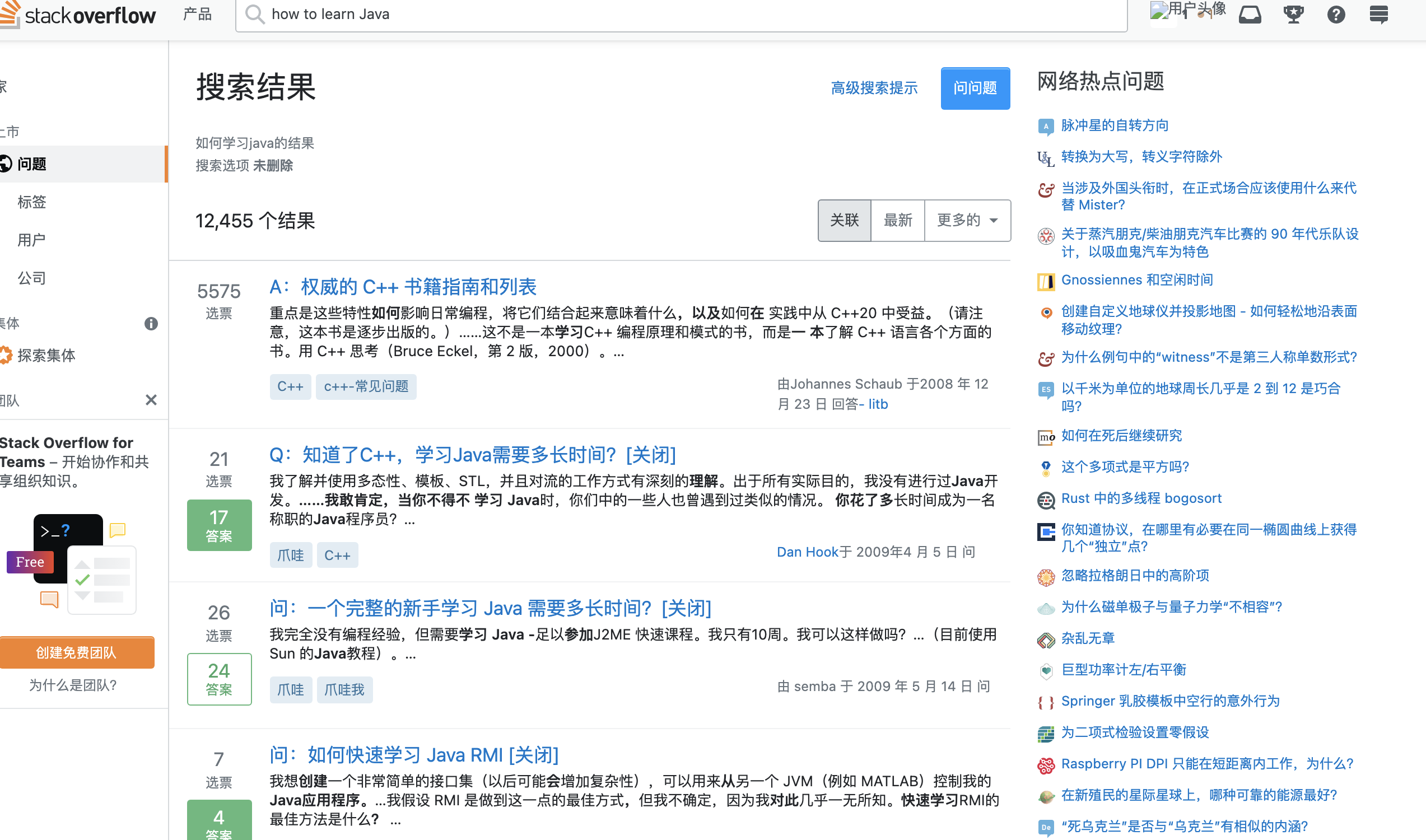Click the 创建免费团队 orange button

pyautogui.click(x=76, y=652)
